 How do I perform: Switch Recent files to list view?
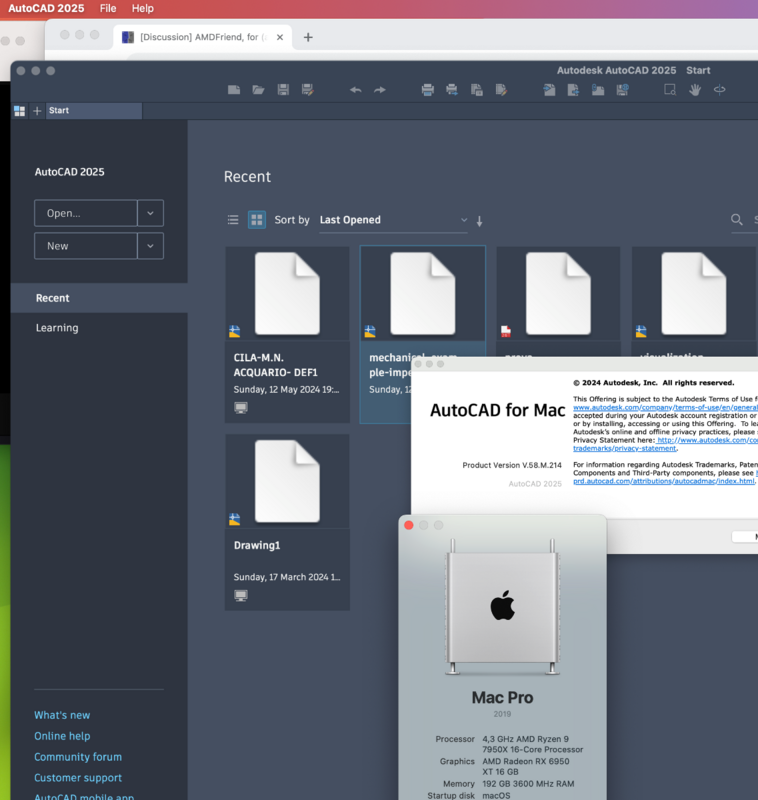click(x=233, y=220)
